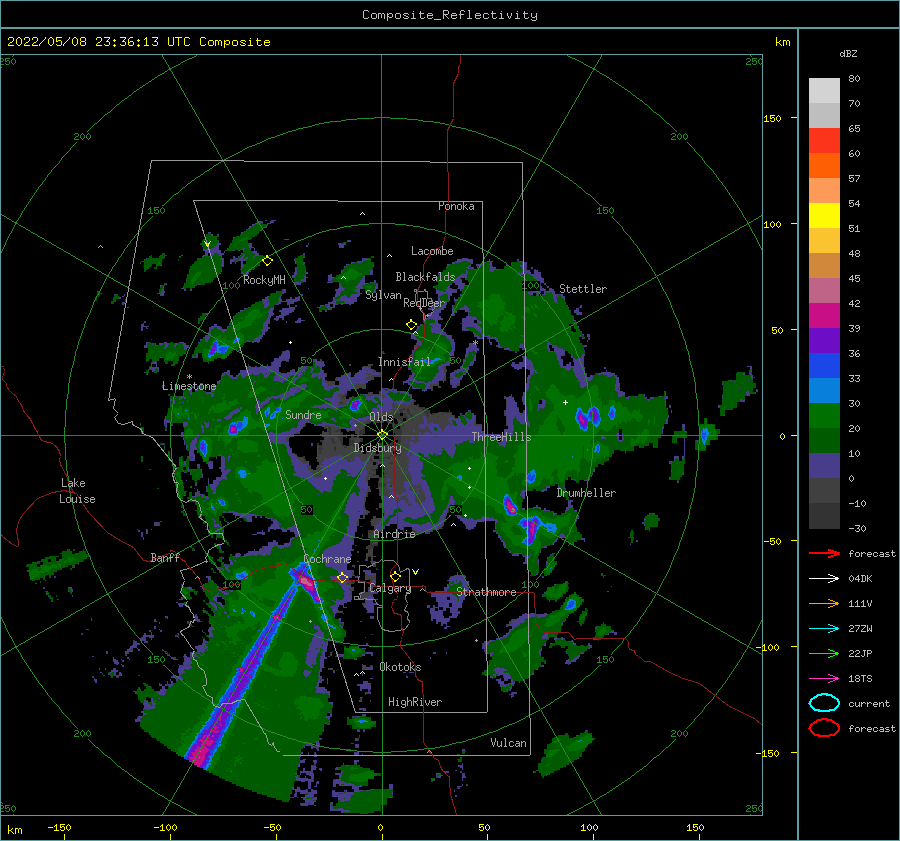Screen dimensions: 900x841
Task: Click the Stettler label
Action: point(583,289)
